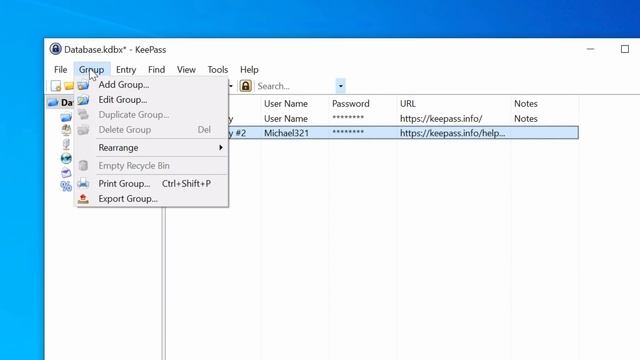Open the File menu
This screenshot has width=640, height=360.
pos(60,70)
